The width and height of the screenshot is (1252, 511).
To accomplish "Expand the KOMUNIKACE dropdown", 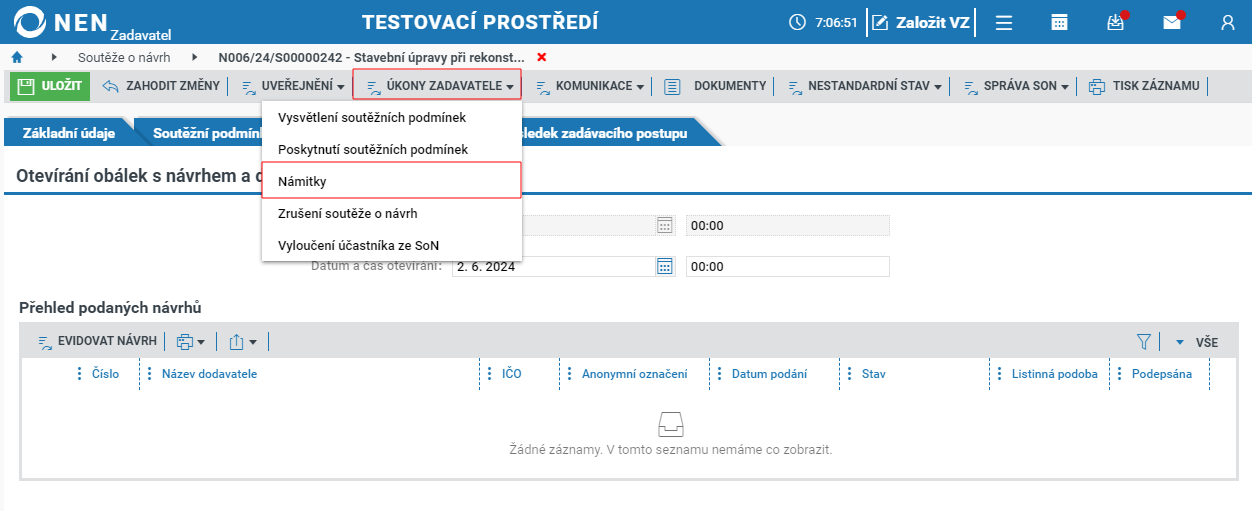I will tap(590, 86).
